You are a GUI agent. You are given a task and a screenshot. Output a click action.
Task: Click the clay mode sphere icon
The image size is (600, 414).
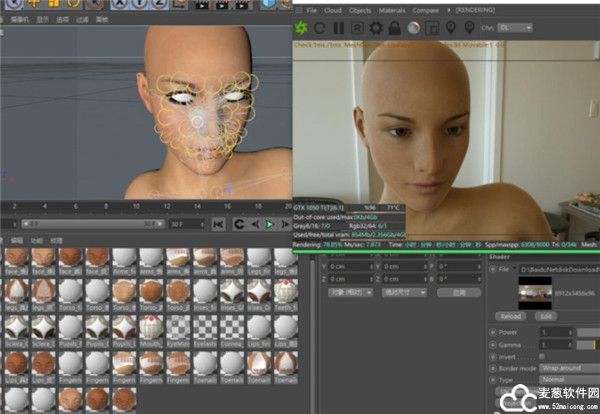[x=412, y=27]
